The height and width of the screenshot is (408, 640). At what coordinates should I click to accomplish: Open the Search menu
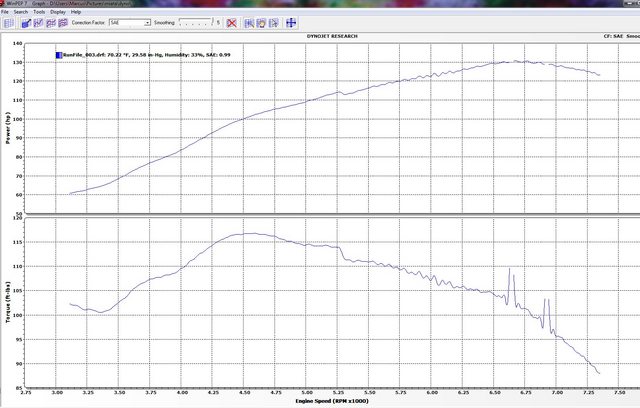coord(20,12)
